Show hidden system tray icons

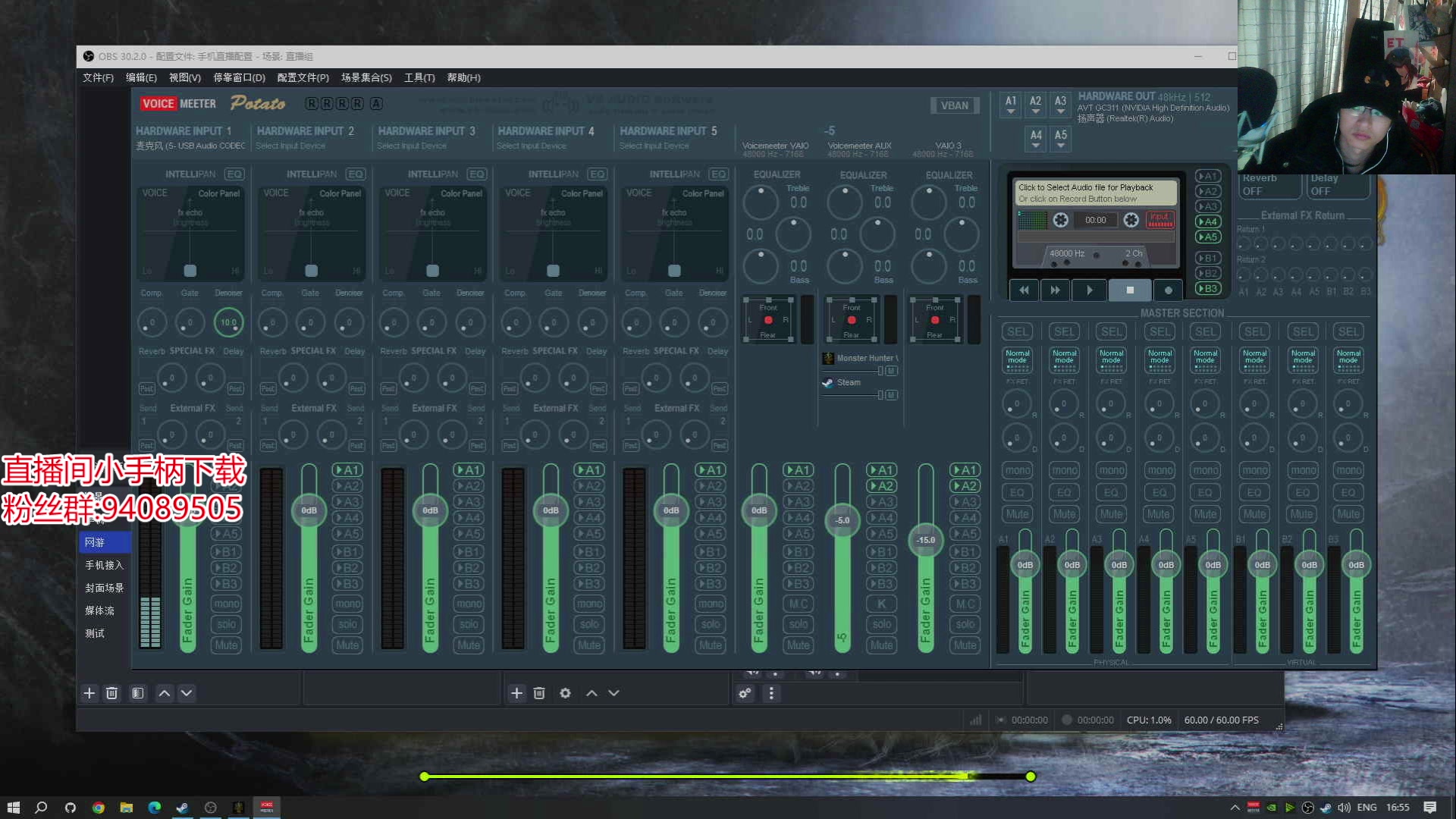click(x=1235, y=808)
